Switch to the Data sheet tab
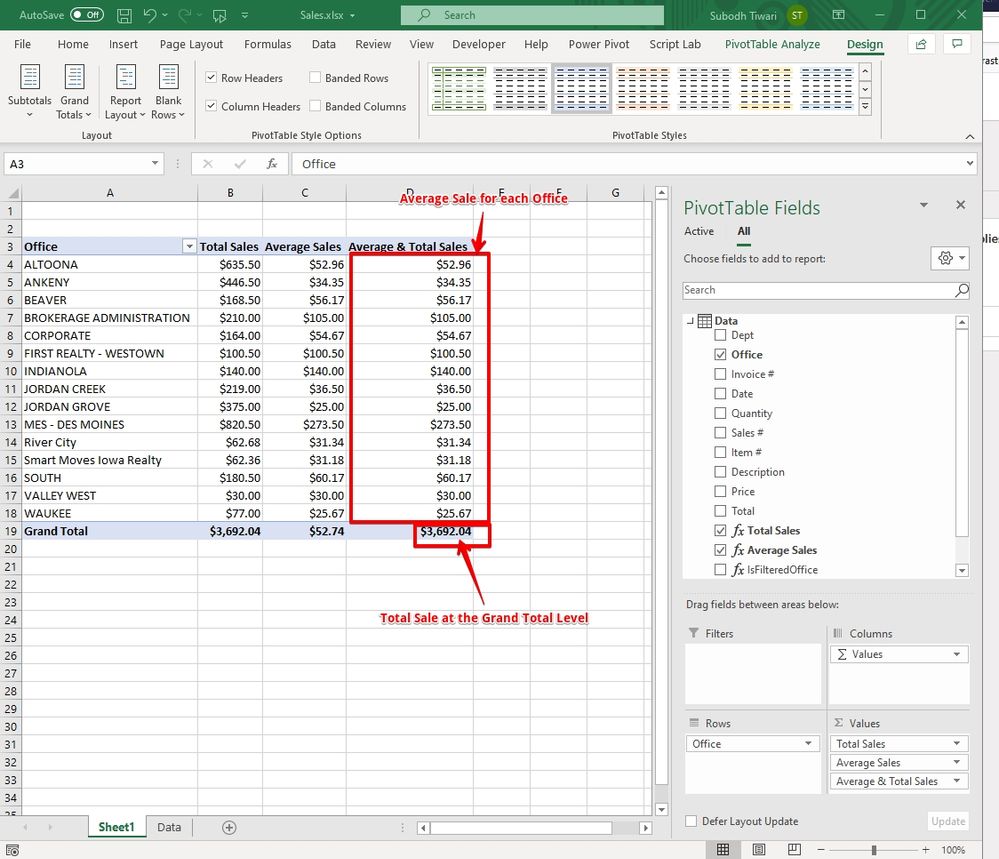999x859 pixels. [169, 827]
